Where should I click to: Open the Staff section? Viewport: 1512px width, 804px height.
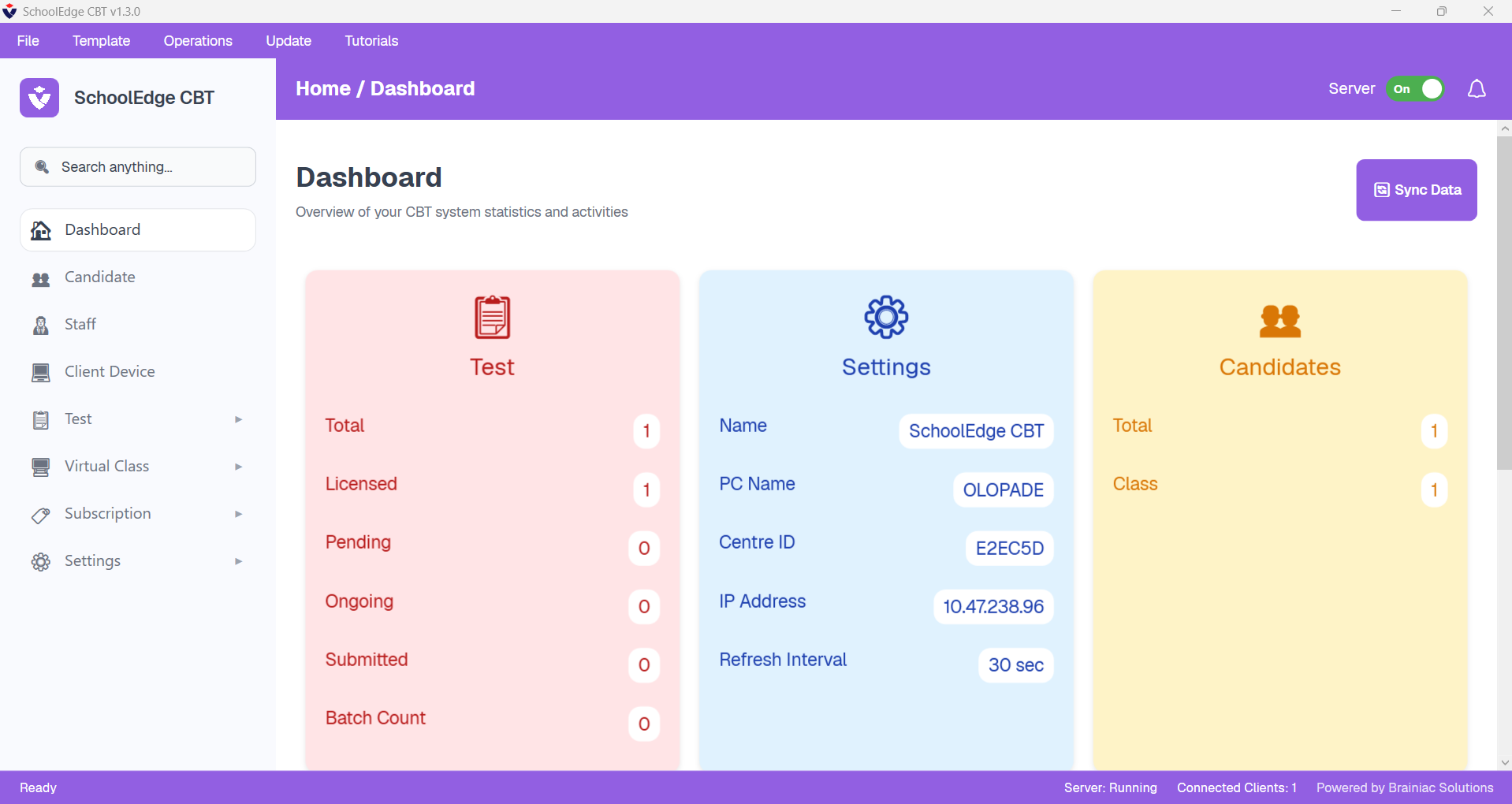coord(138,325)
